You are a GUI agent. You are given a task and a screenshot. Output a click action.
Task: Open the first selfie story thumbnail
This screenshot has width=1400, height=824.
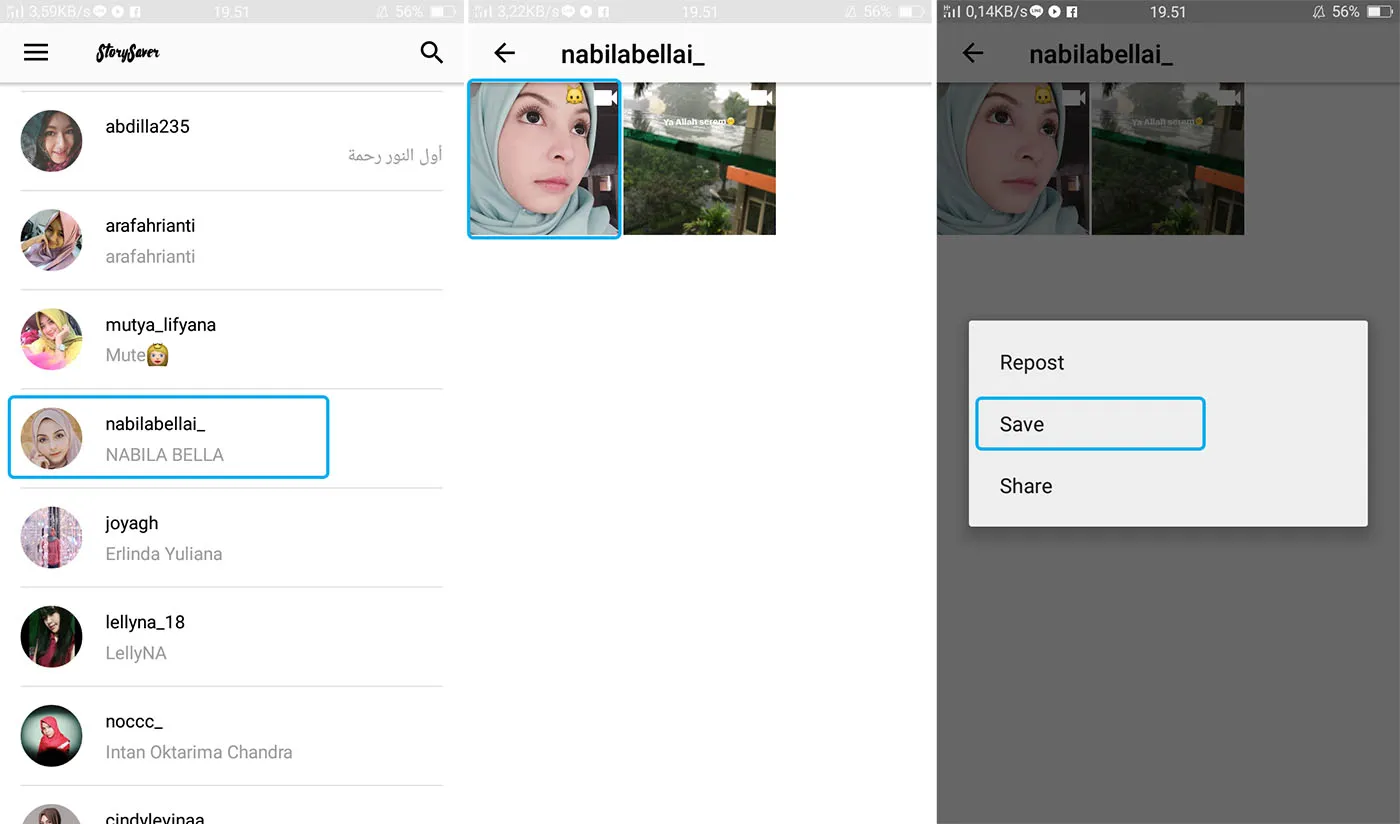click(544, 159)
